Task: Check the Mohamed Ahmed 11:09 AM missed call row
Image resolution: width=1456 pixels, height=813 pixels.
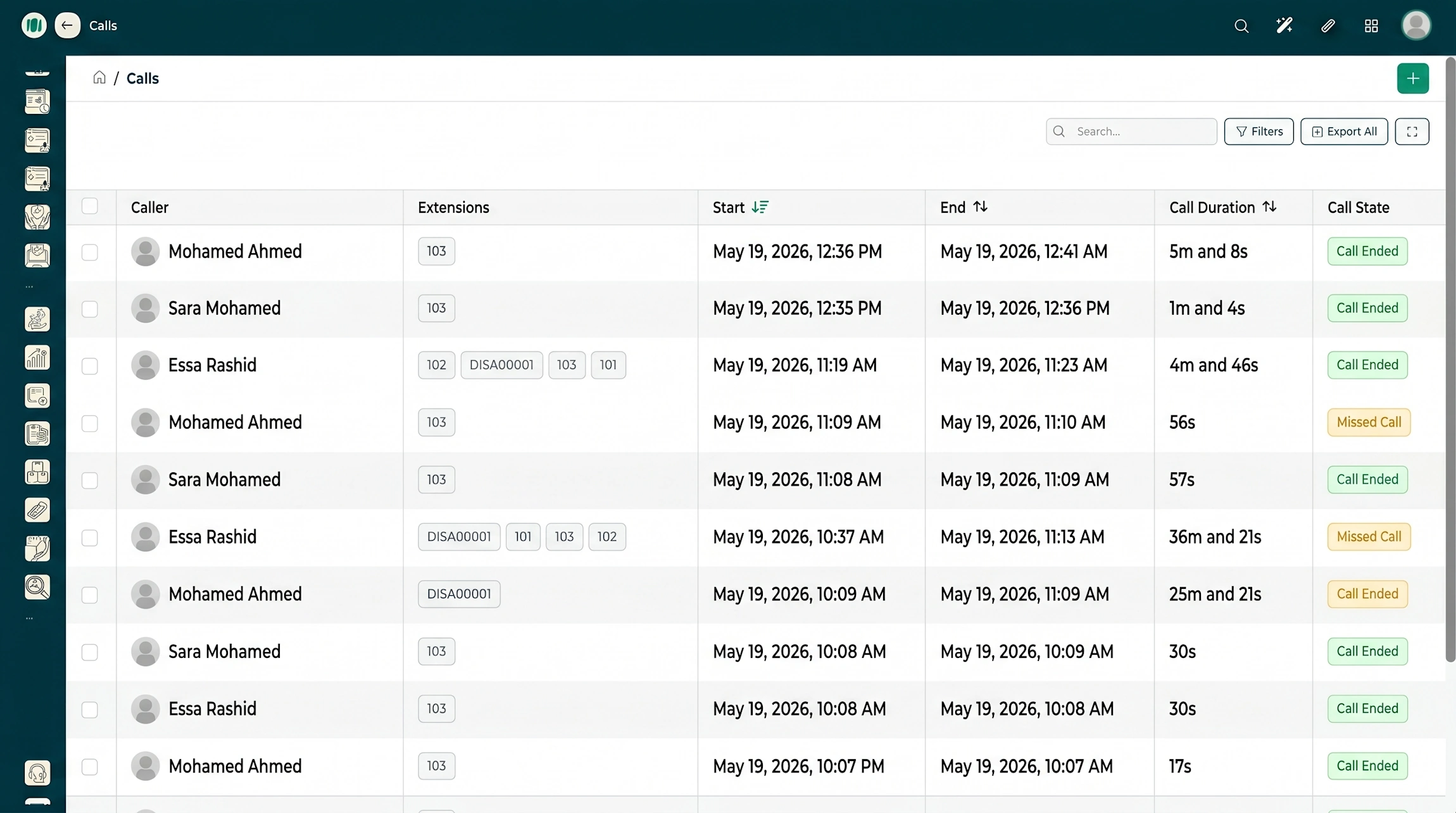Action: (x=90, y=423)
